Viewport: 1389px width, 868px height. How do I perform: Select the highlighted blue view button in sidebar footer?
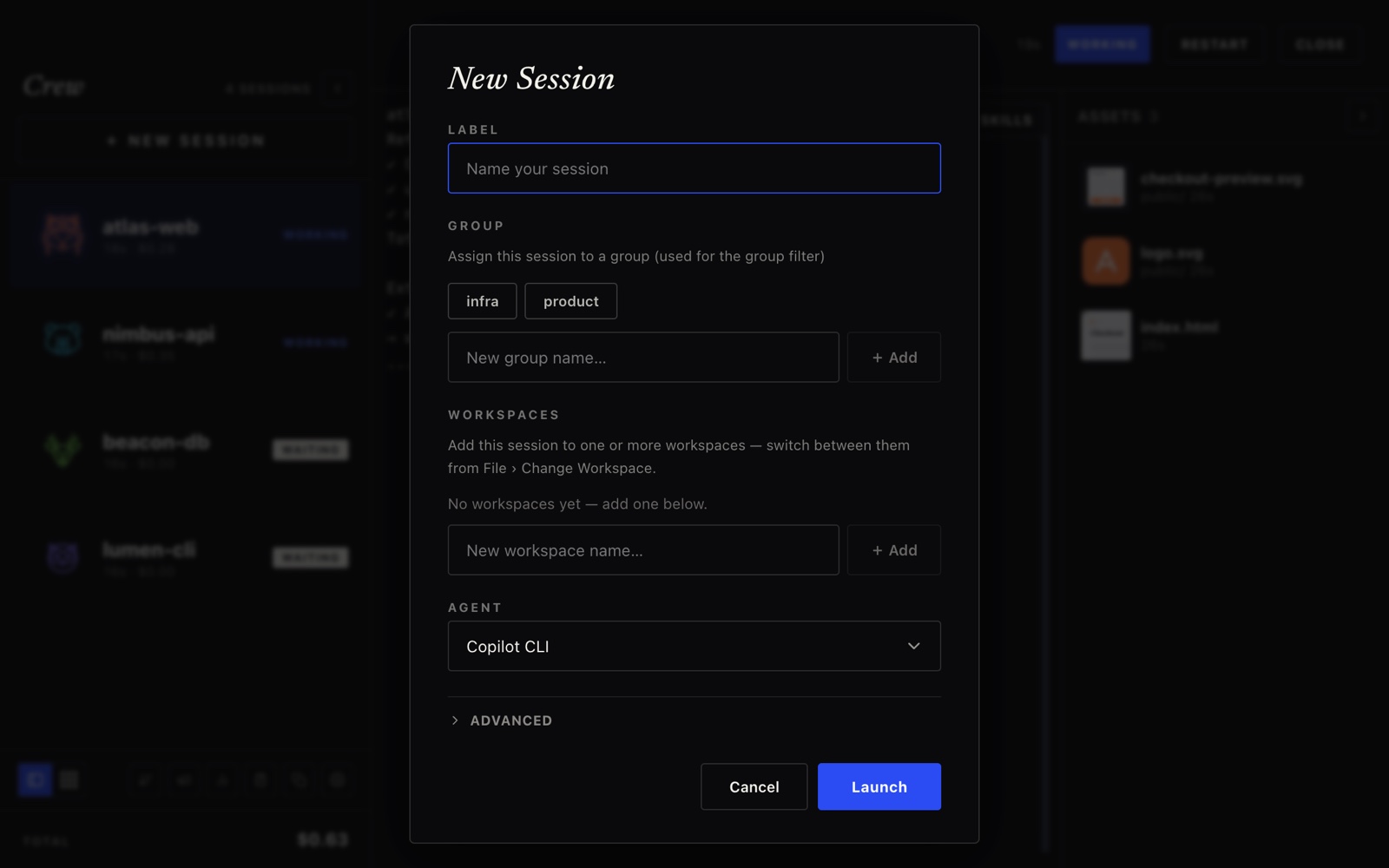[36, 779]
